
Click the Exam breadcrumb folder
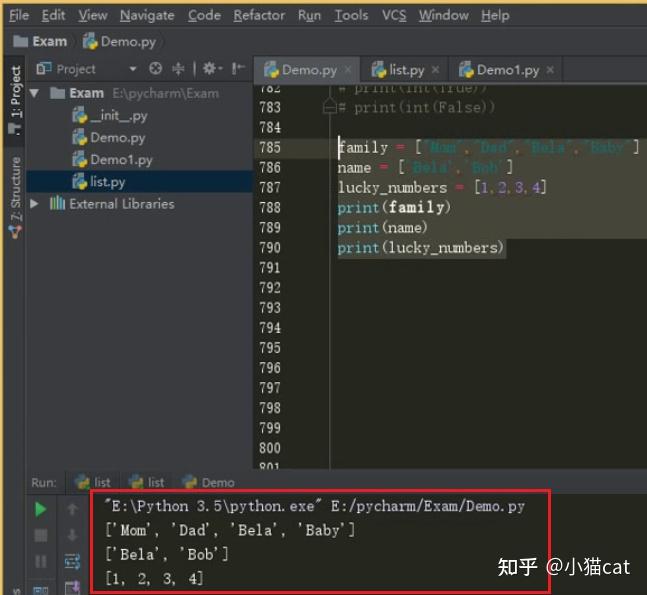click(x=40, y=41)
